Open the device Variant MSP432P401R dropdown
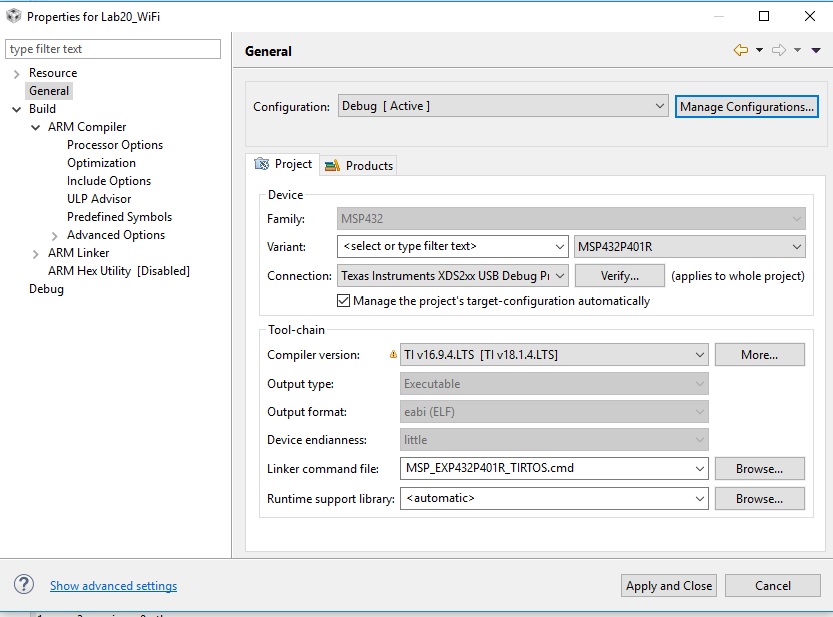This screenshot has height=617, width=833. 690,246
